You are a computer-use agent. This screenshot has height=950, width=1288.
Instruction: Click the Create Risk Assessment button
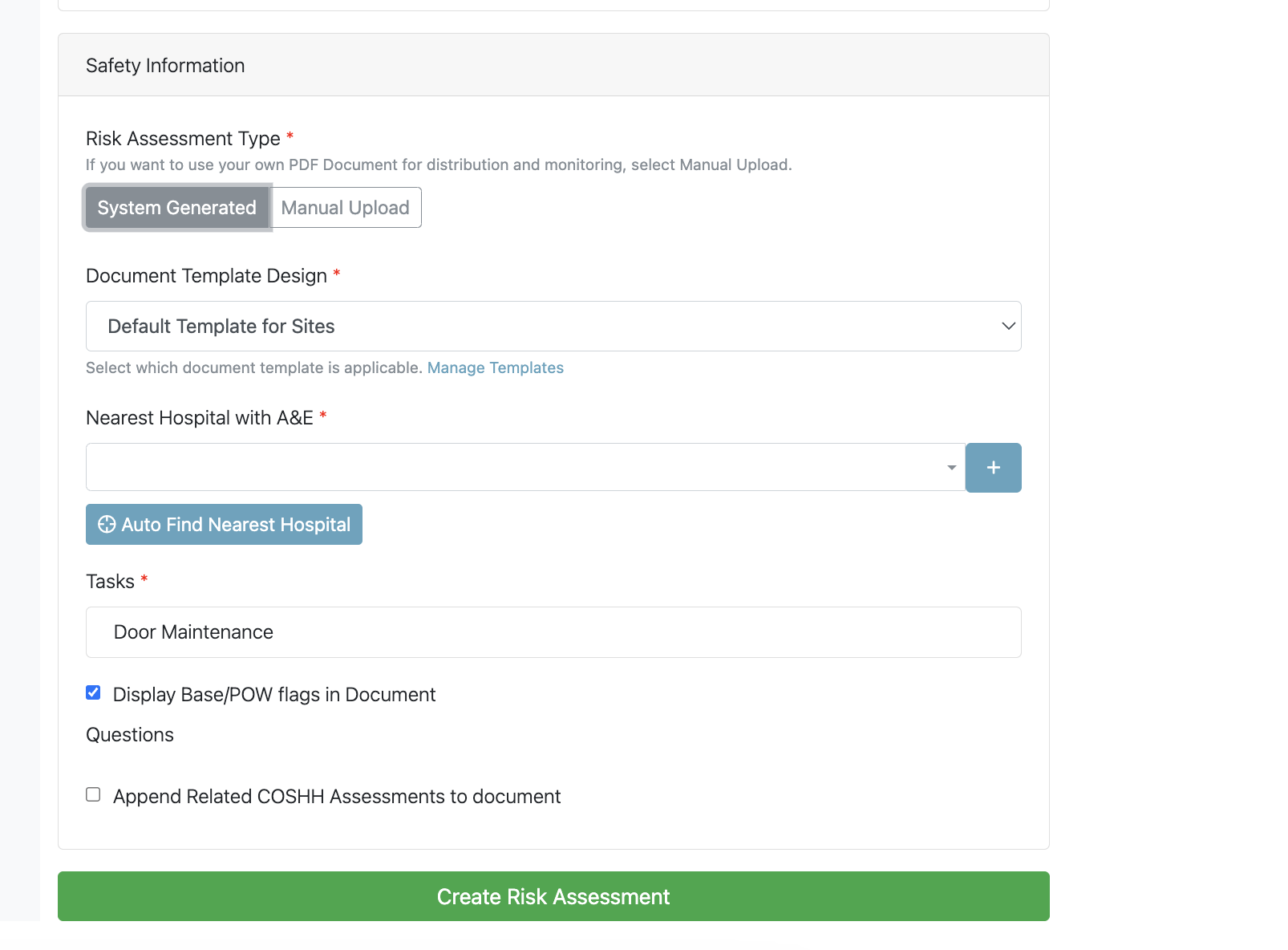[x=553, y=896]
